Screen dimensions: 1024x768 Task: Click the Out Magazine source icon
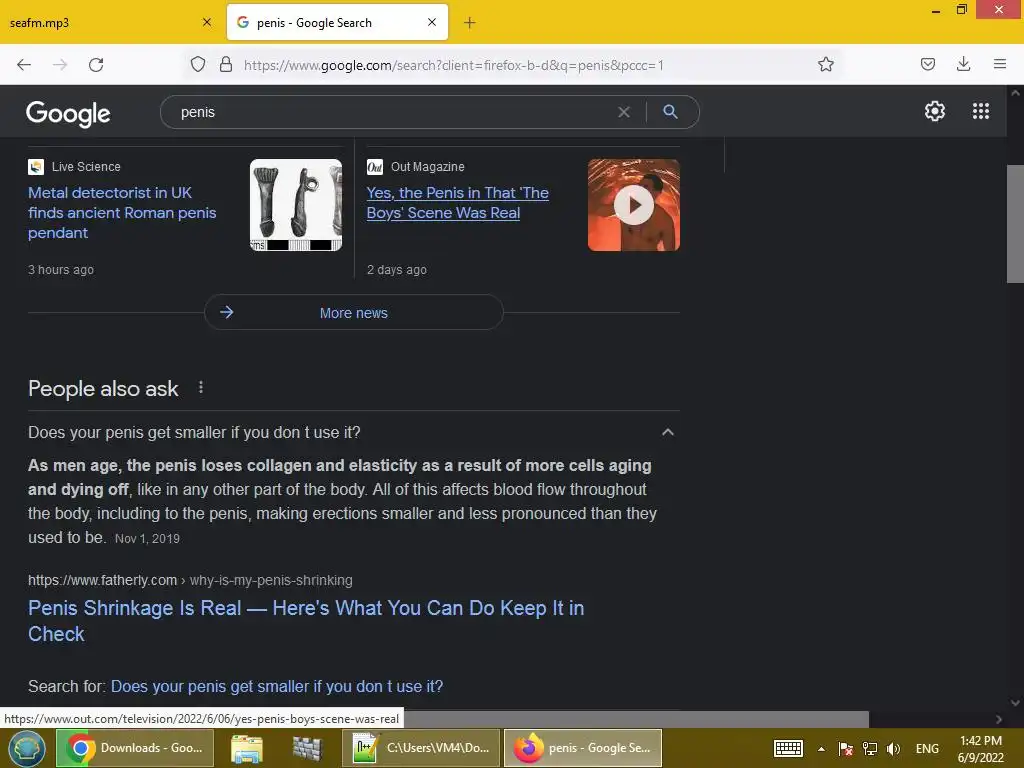pyautogui.click(x=375, y=167)
